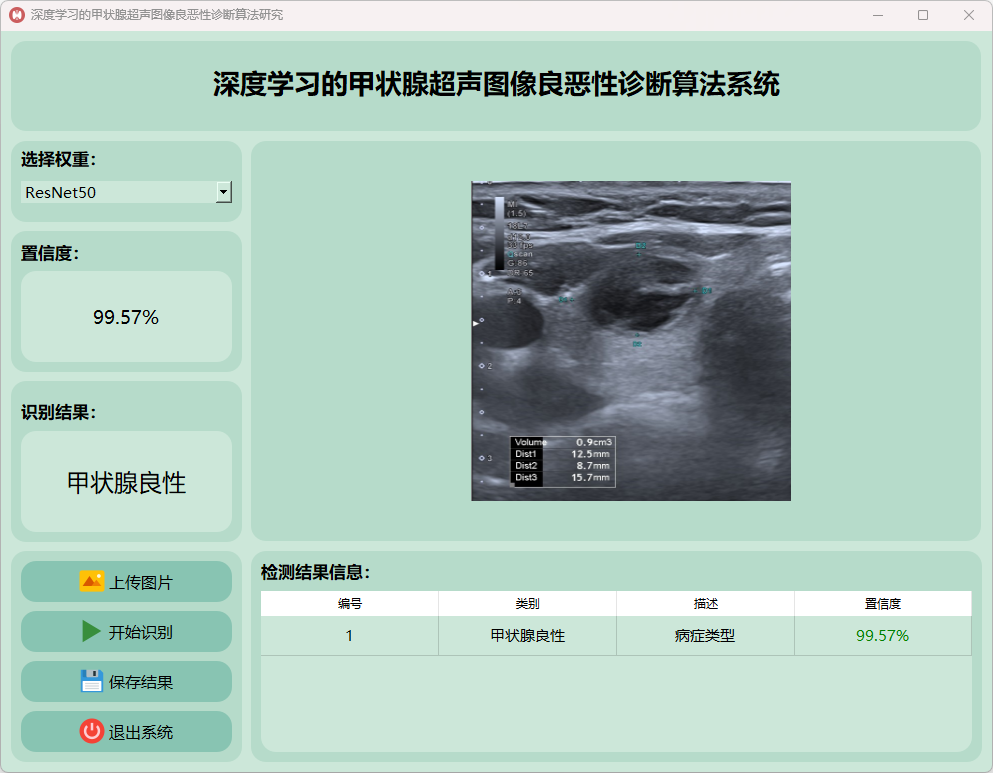Click row number 1 in results table
The width and height of the screenshot is (993, 773).
(x=349, y=636)
